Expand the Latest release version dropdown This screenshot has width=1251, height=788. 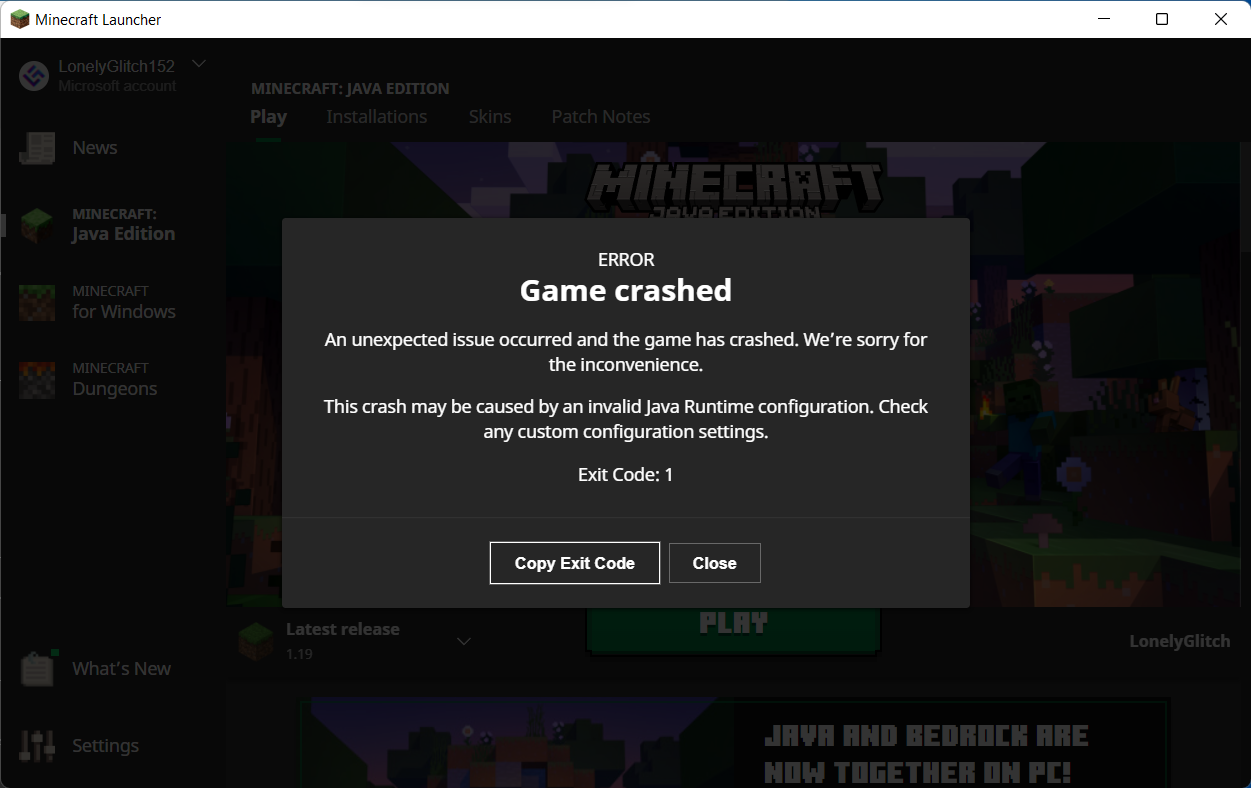click(x=464, y=641)
